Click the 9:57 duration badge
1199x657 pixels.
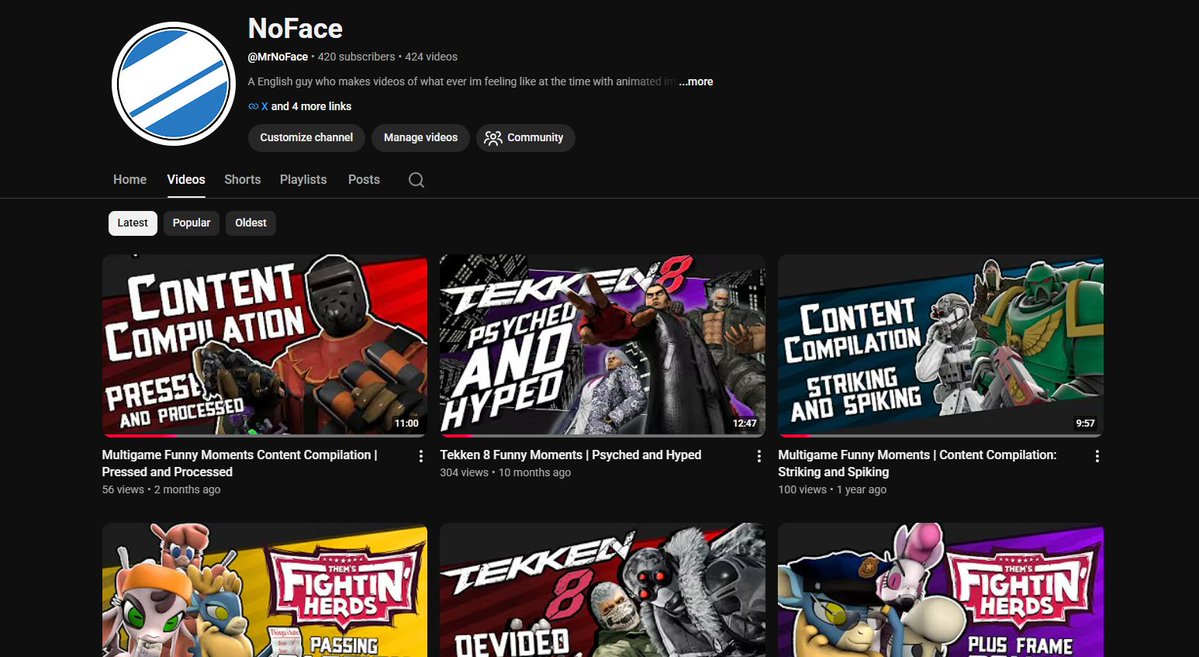[x=1085, y=423]
